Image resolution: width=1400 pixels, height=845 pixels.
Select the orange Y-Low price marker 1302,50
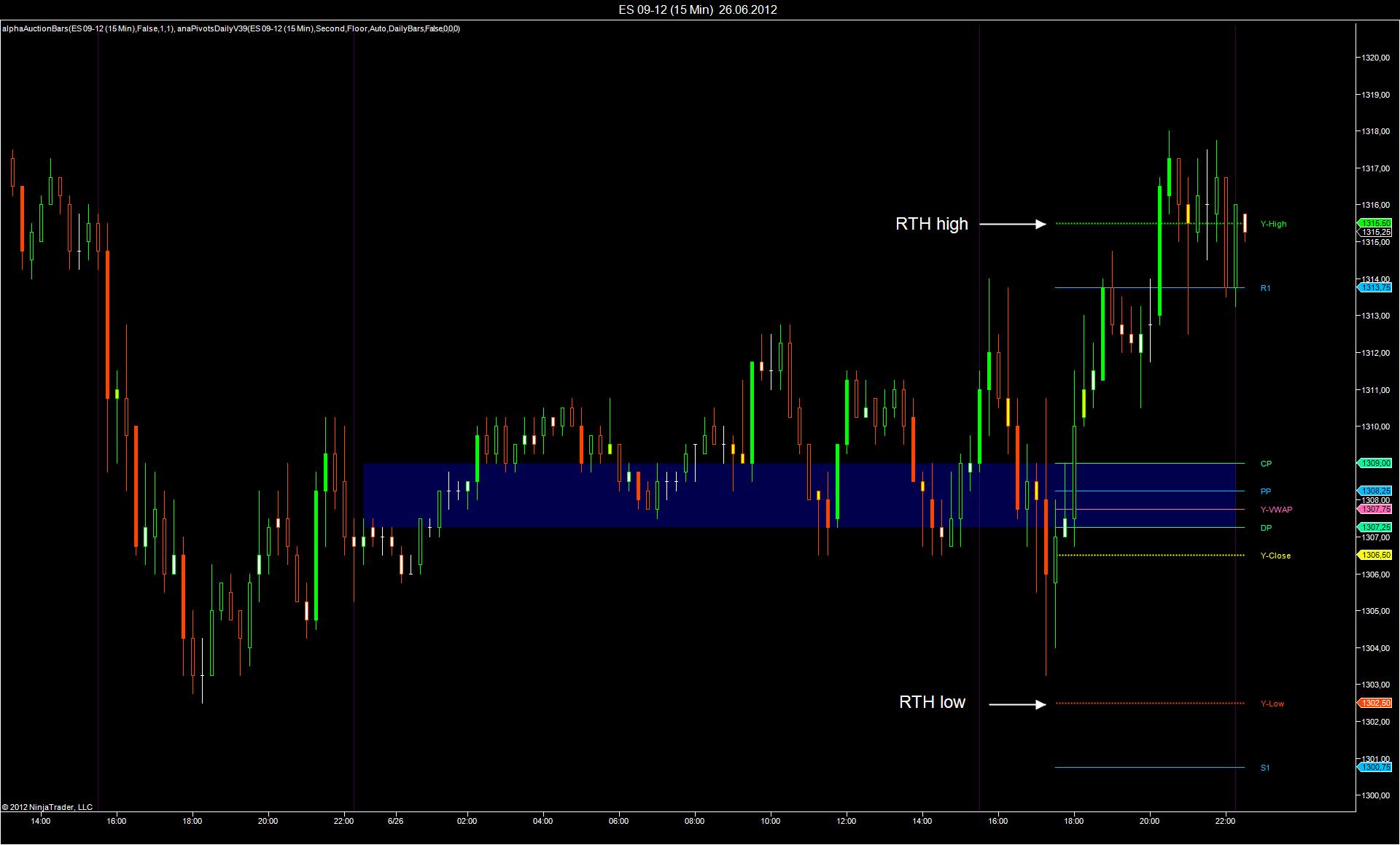tap(1375, 704)
